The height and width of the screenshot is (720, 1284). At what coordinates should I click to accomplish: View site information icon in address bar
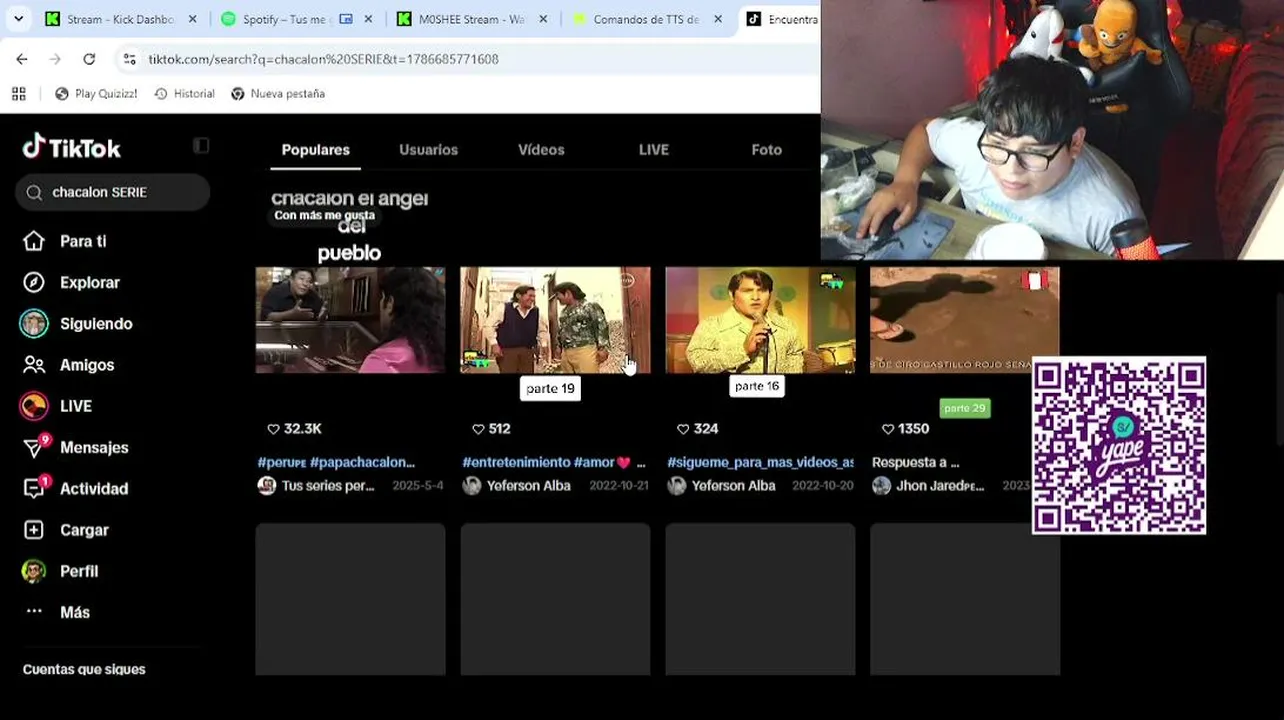coord(129,59)
